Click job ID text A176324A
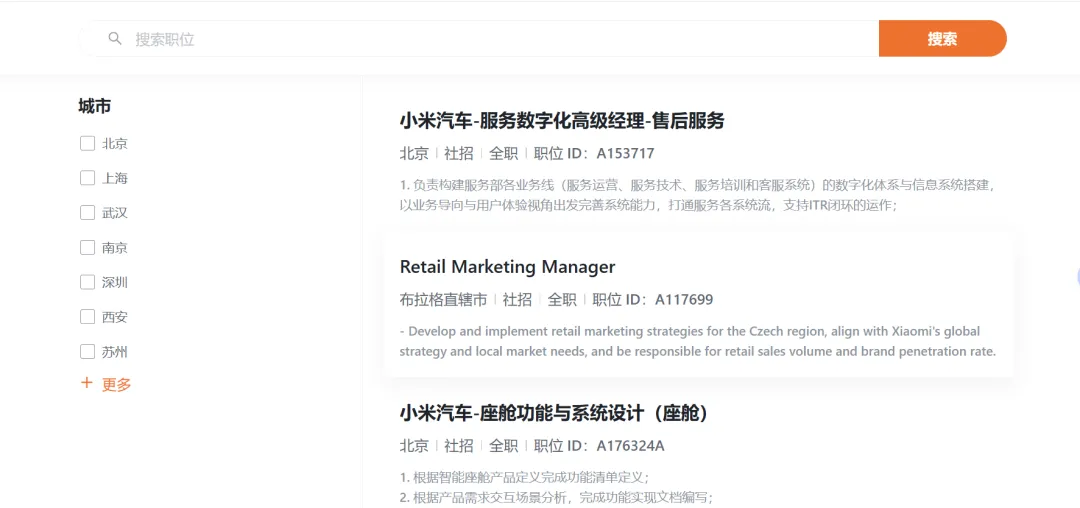This screenshot has height=508, width=1080. pyautogui.click(x=630, y=445)
